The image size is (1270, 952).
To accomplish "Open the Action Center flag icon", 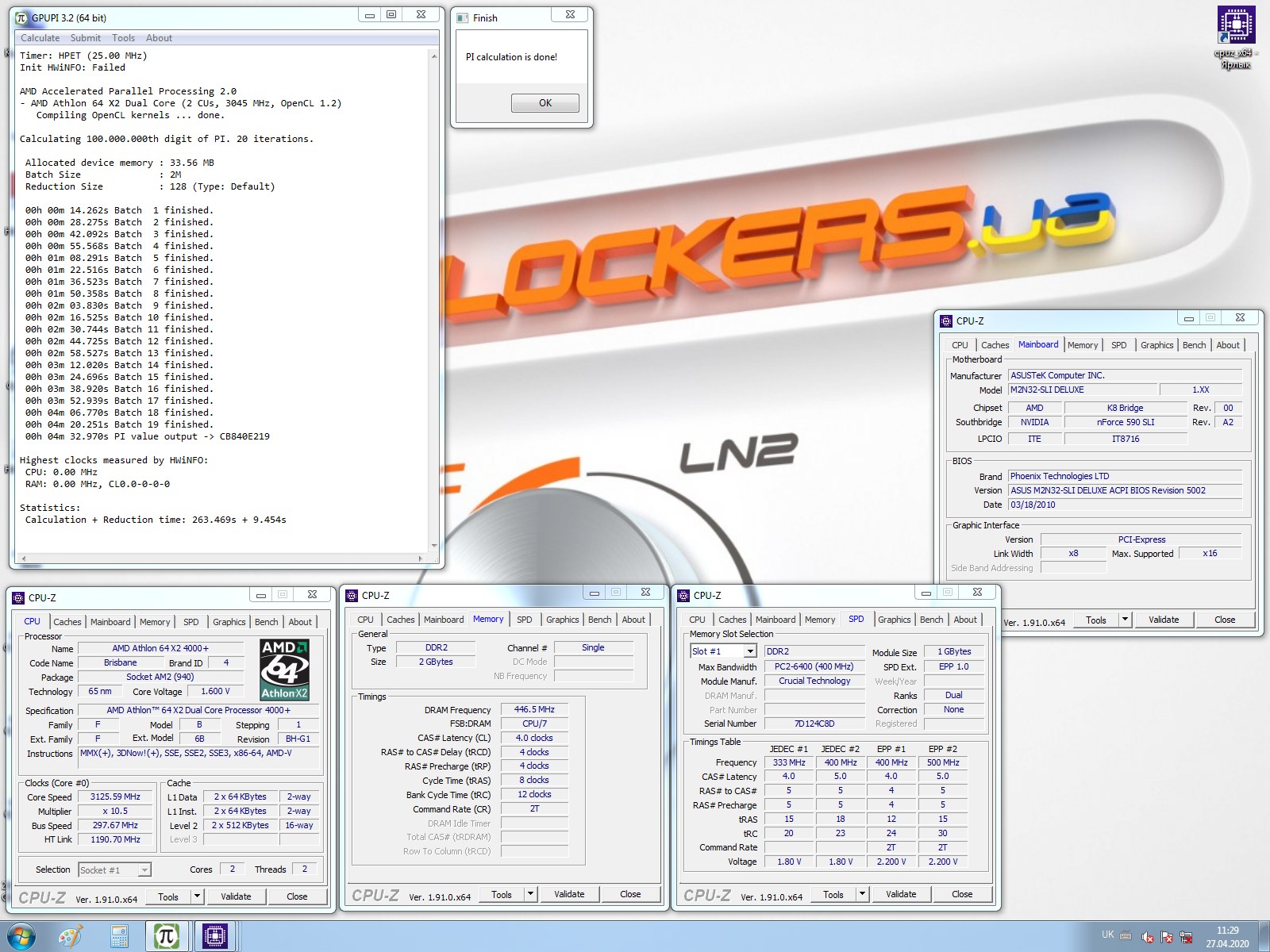I will 1167,937.
